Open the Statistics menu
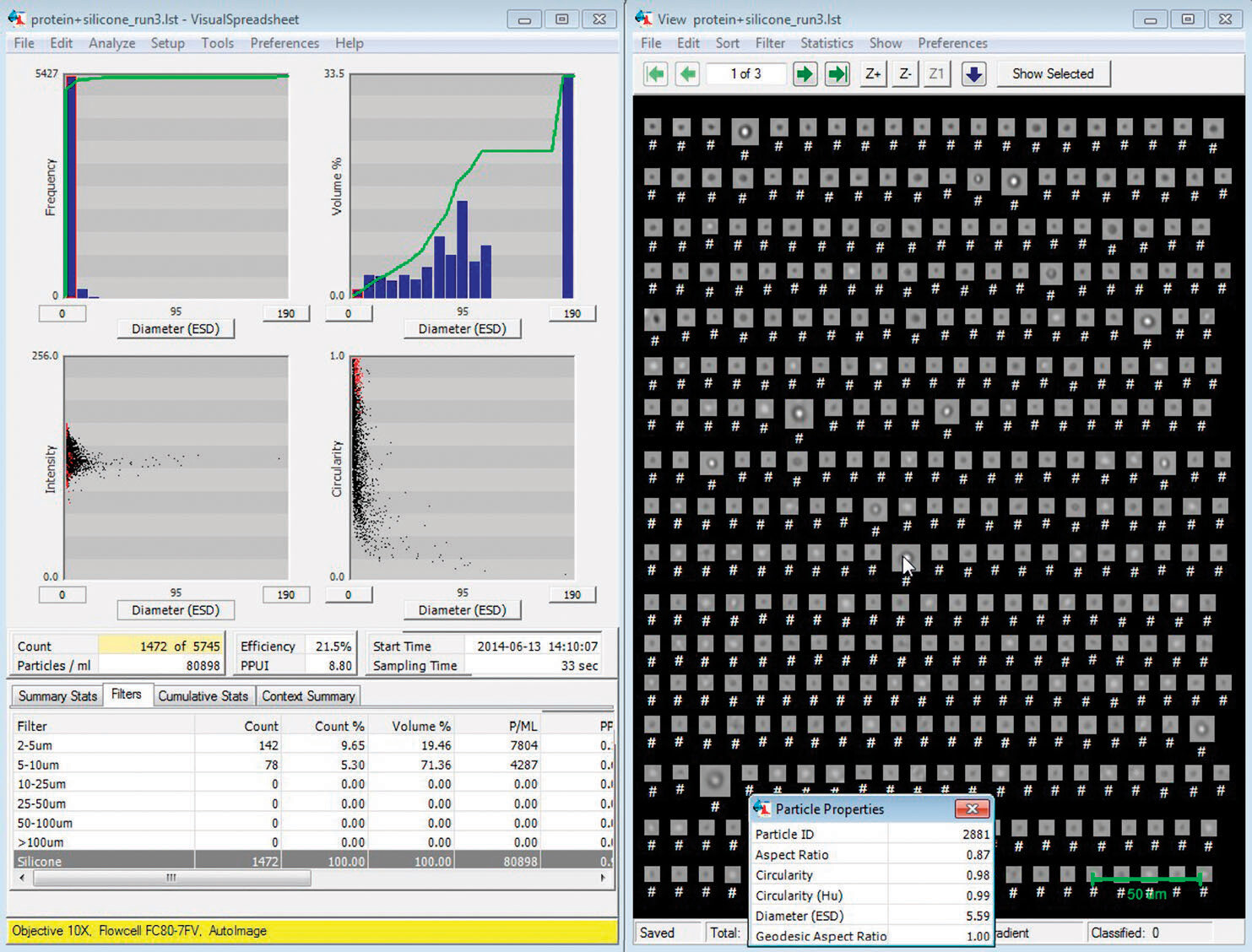This screenshot has height=952, width=1252. pyautogui.click(x=826, y=43)
